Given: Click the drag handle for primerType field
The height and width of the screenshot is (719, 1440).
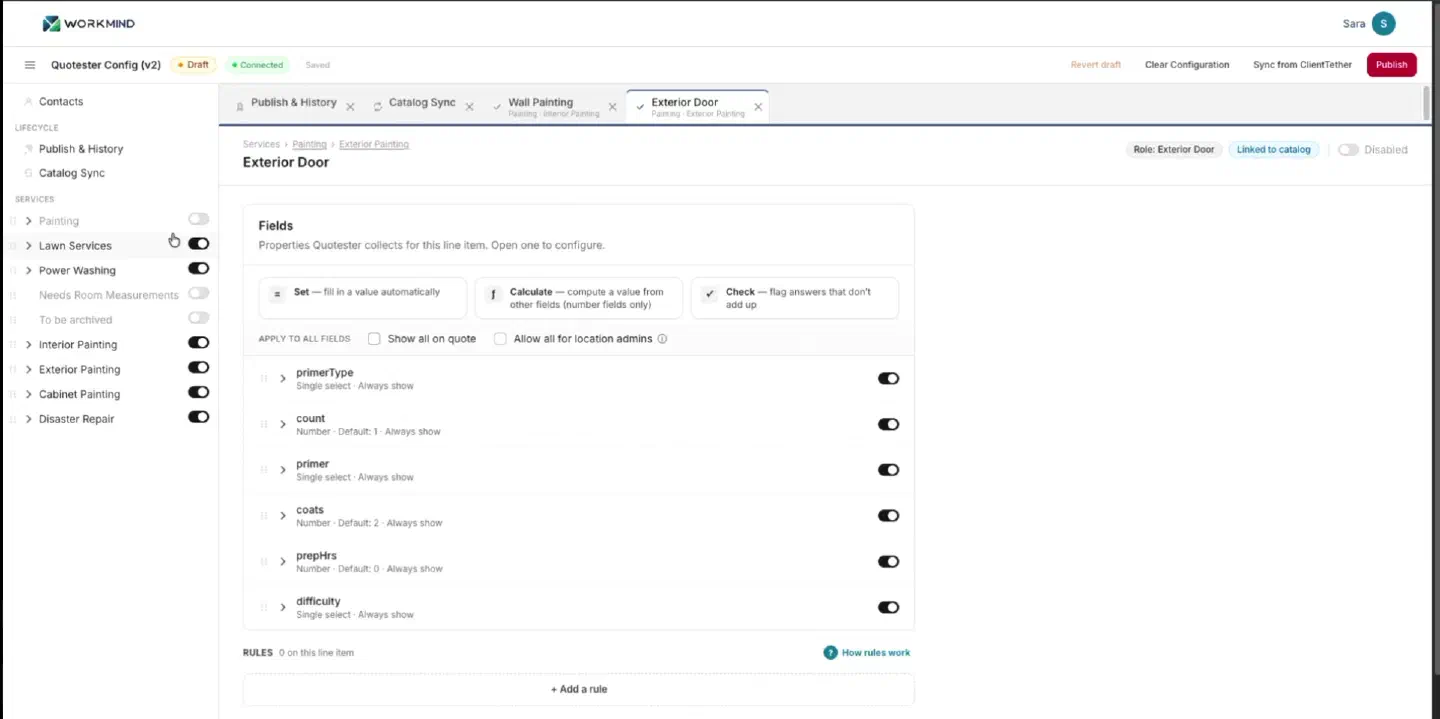Looking at the screenshot, I should click(264, 378).
